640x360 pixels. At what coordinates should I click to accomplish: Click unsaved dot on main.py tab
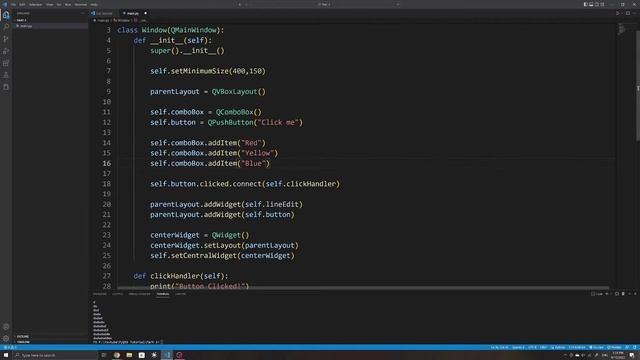pyautogui.click(x=145, y=13)
